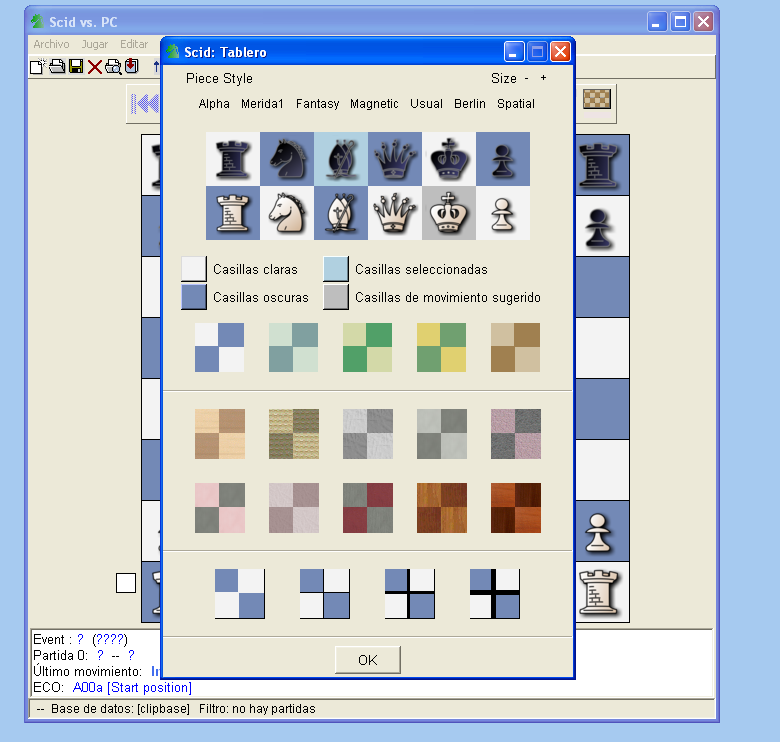Select the pink and gray texture board
The height and width of the screenshot is (742, 780).
pyautogui.click(x=220, y=508)
